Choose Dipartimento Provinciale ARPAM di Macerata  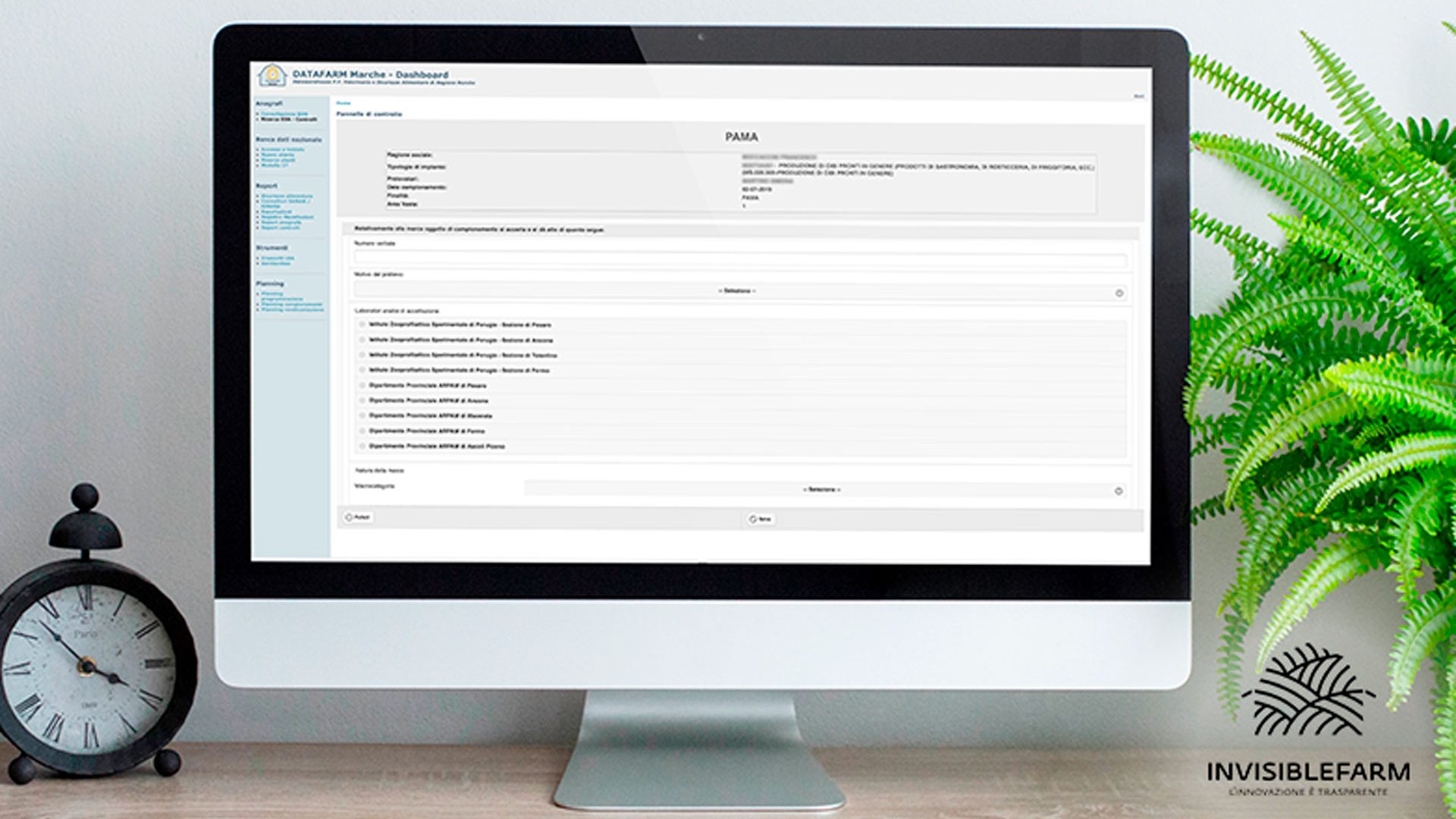[362, 416]
